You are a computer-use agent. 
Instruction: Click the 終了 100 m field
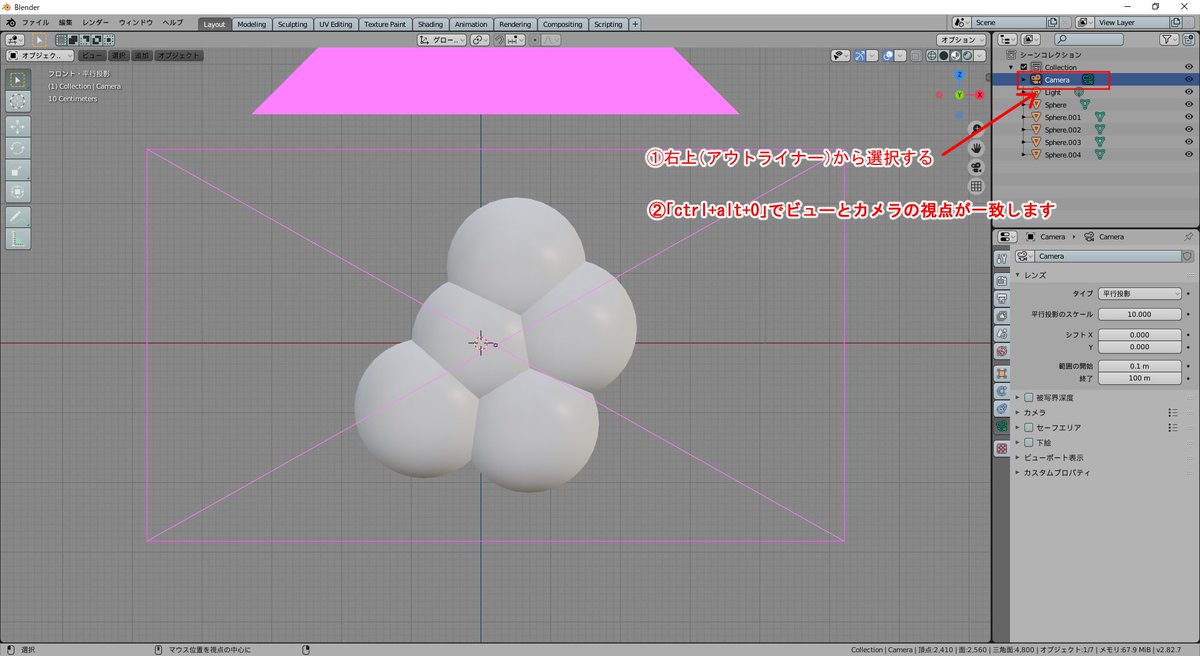pos(1139,378)
